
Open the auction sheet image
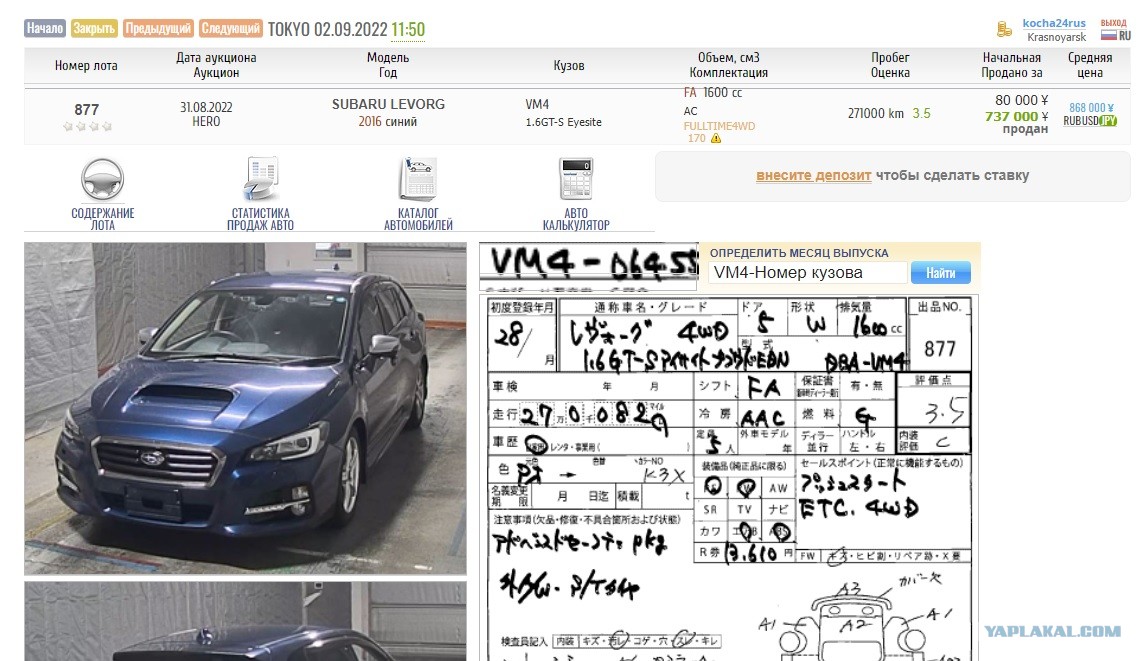click(x=729, y=477)
